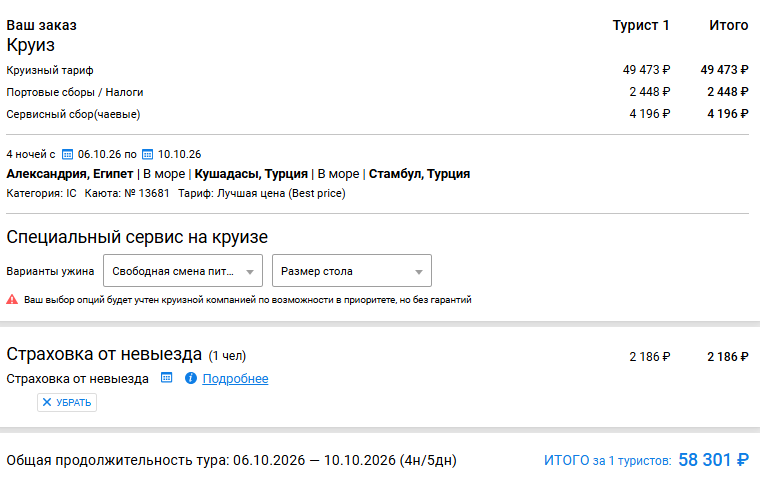Click Турист 1 price 49 473 ₽
The width and height of the screenshot is (760, 477).
pos(647,70)
